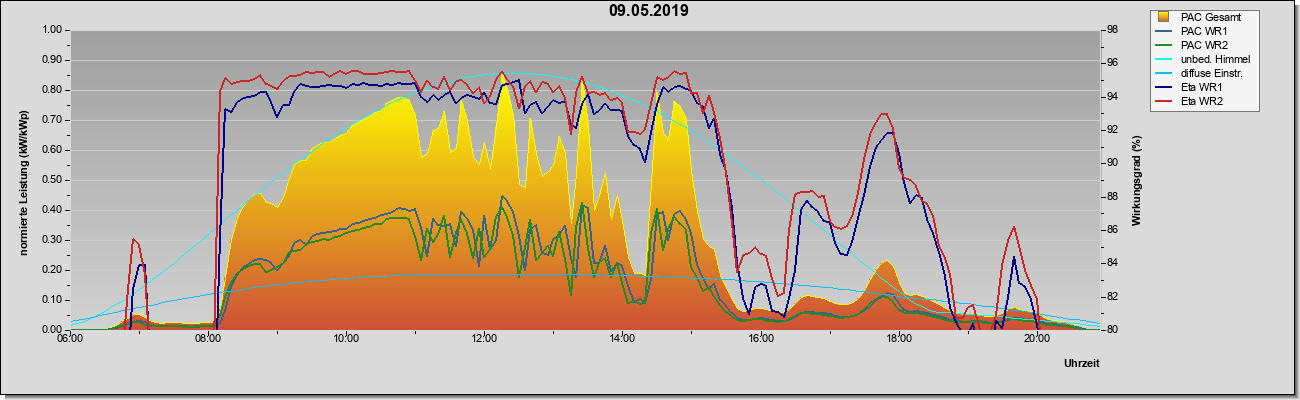Click the 06:00 time axis label

point(70,338)
